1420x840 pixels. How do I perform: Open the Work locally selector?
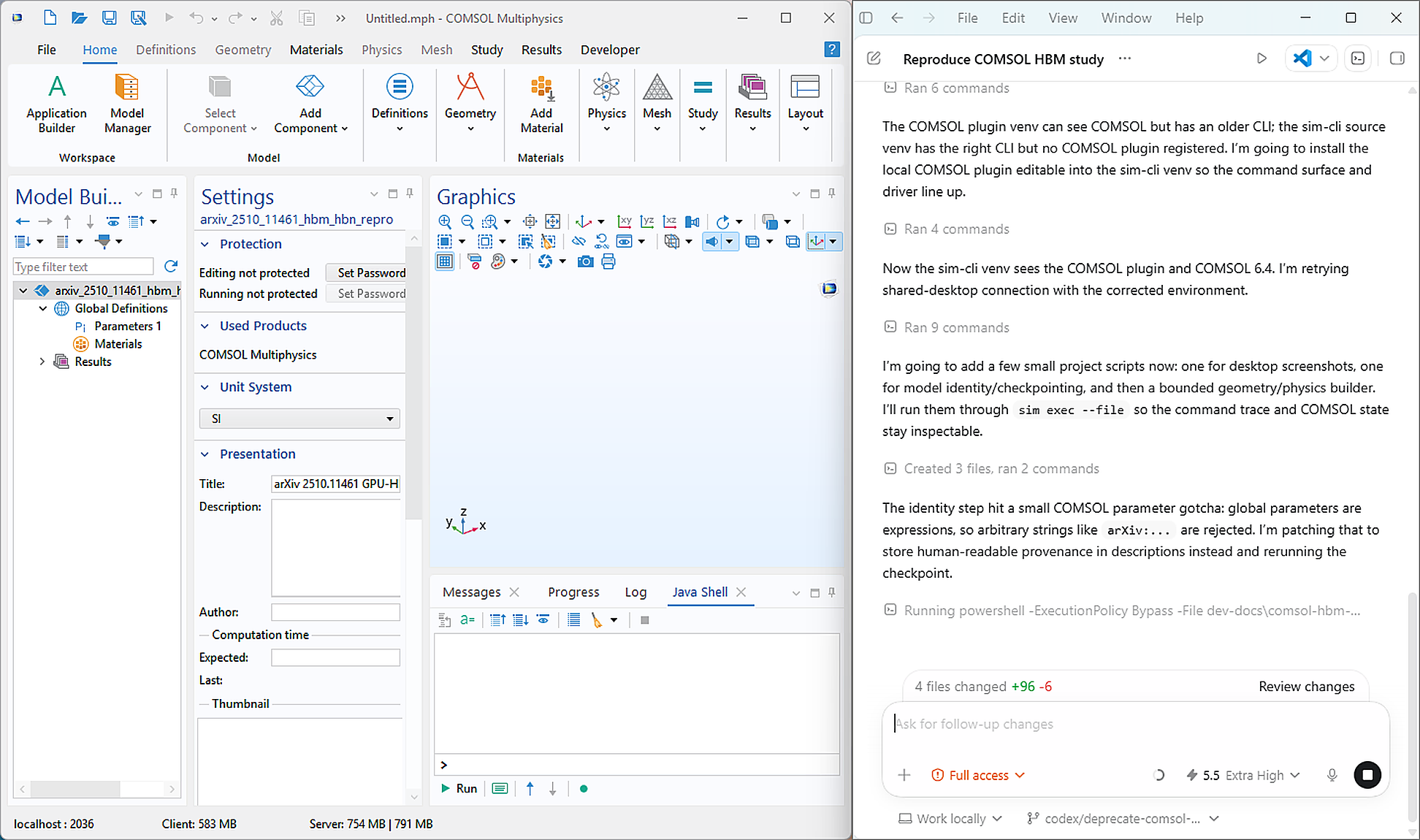(950, 819)
